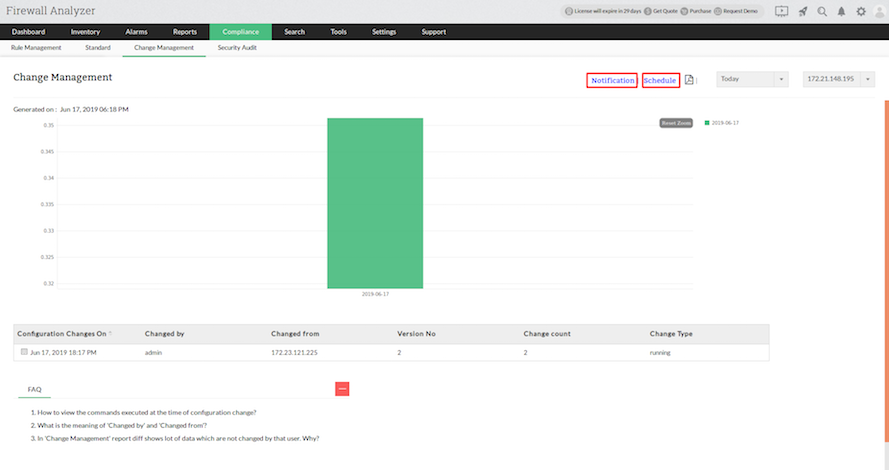Switch to Security Audit tab
This screenshot has height=470, width=889.
[x=237, y=48]
